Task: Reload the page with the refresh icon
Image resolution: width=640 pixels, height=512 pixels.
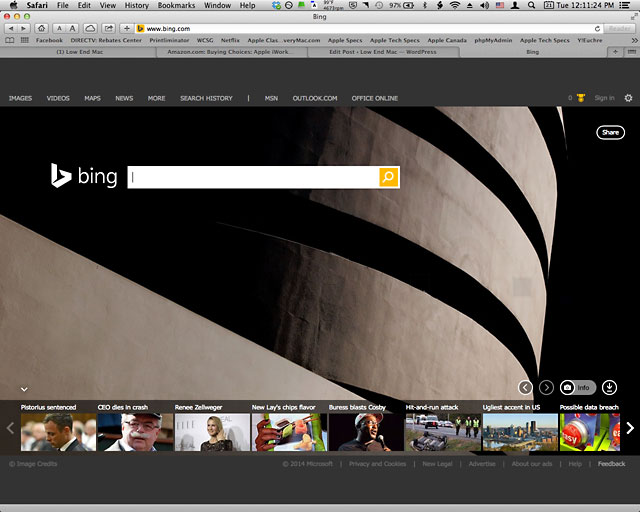Action: point(597,29)
